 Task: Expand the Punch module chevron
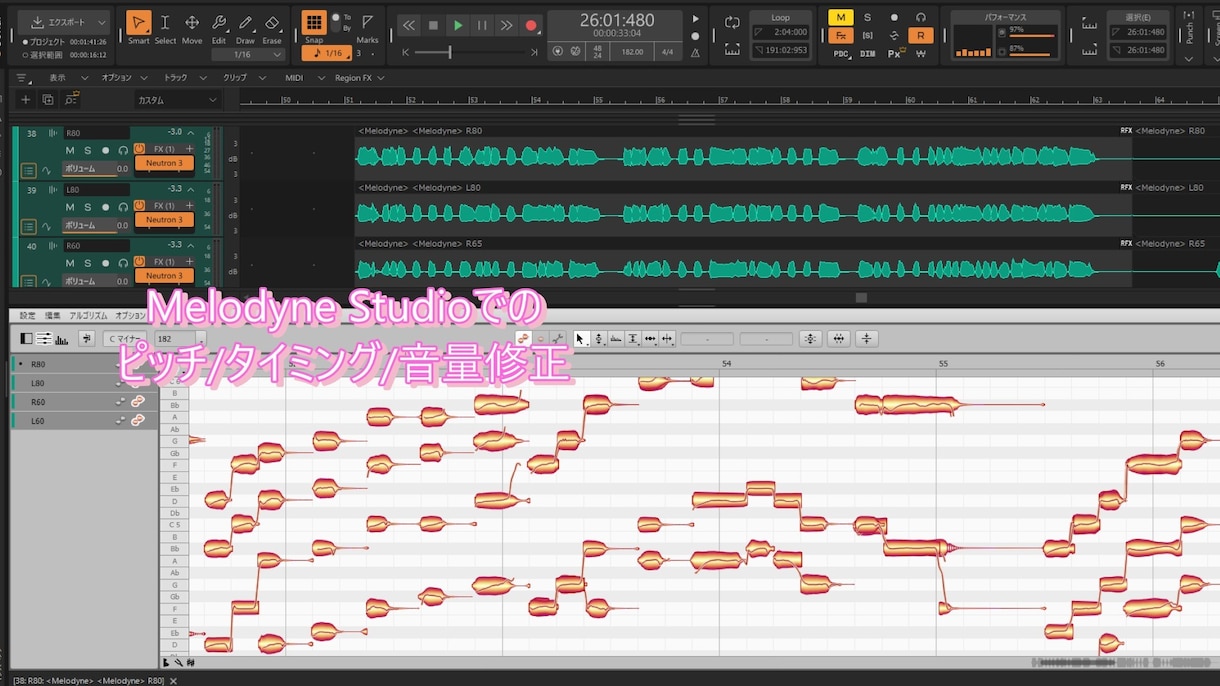1189,58
